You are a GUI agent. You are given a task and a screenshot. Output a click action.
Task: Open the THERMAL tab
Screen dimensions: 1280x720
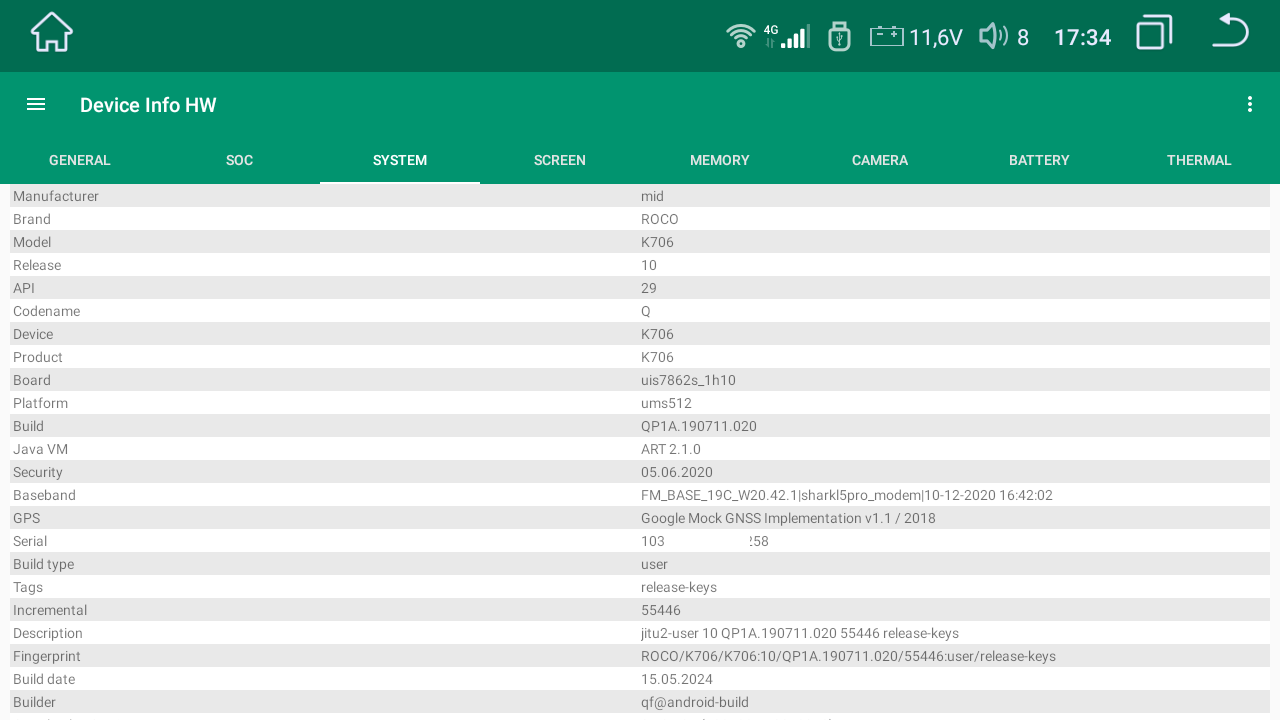pyautogui.click(x=1200, y=160)
